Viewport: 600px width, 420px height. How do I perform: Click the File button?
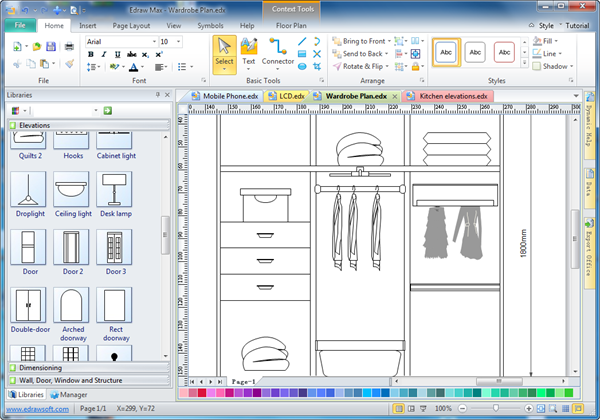19,24
